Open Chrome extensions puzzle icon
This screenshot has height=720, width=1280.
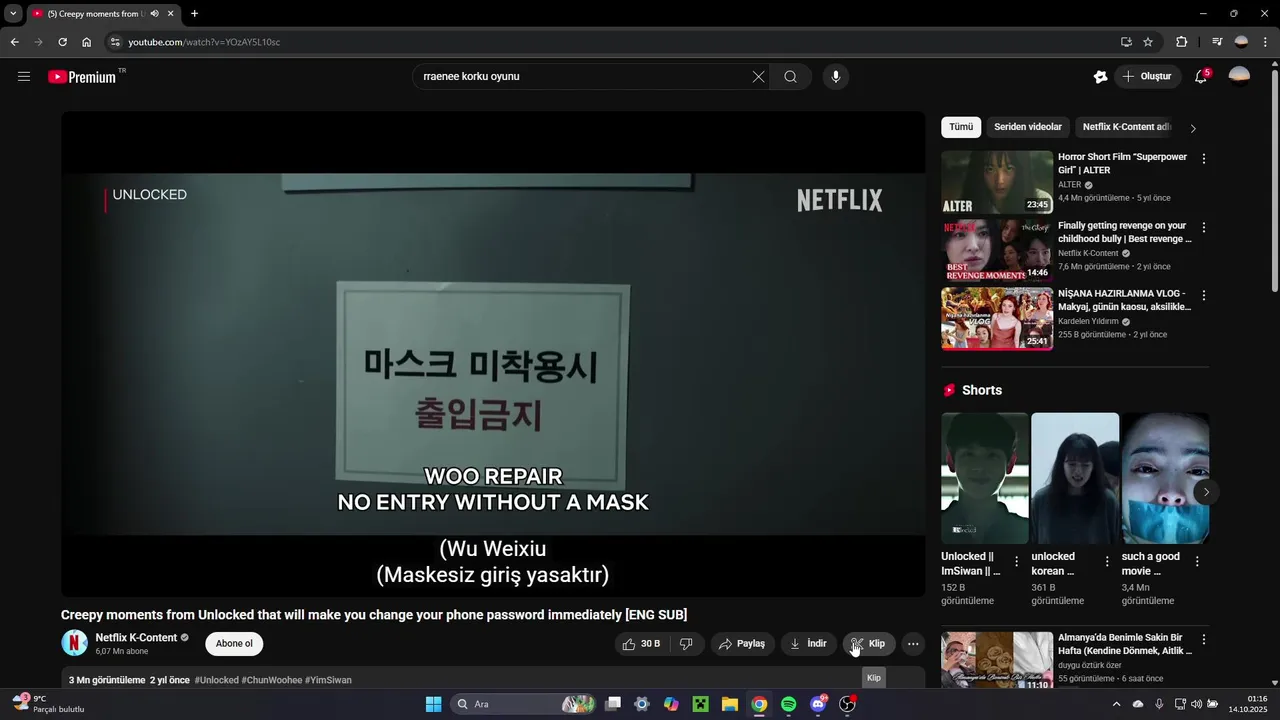coord(1182,42)
